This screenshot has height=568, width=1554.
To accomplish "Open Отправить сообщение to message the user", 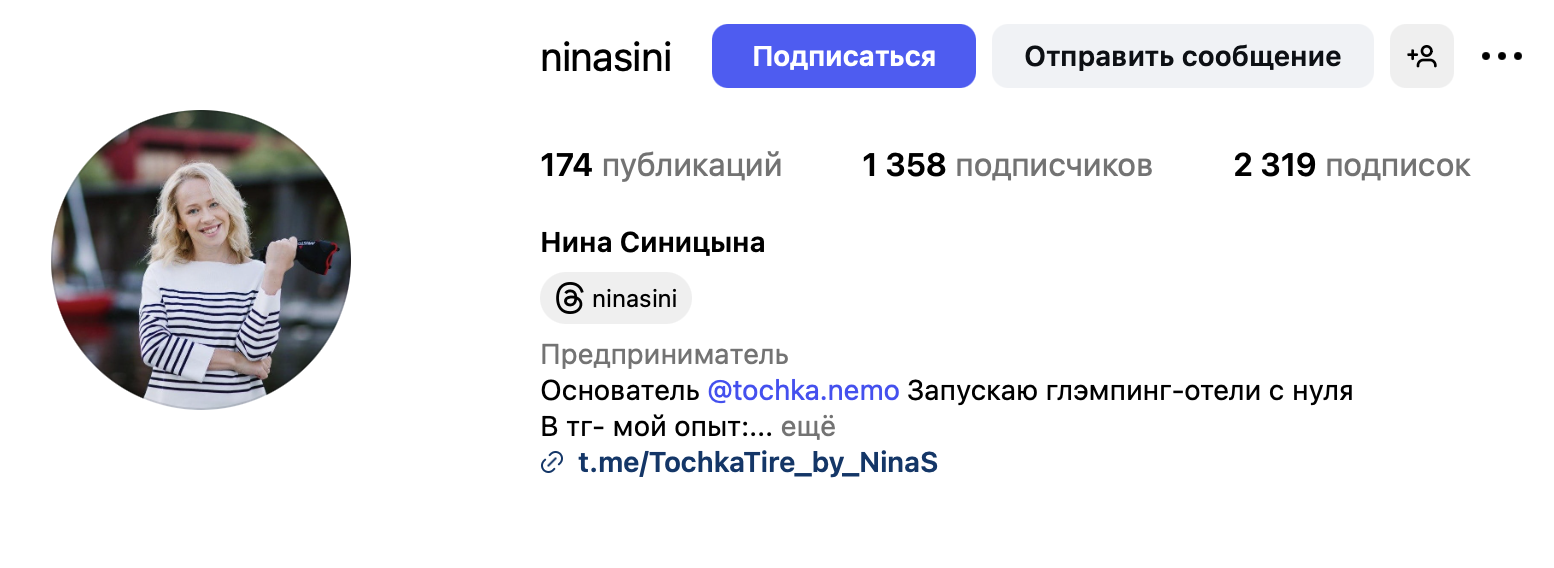I will point(1182,56).
